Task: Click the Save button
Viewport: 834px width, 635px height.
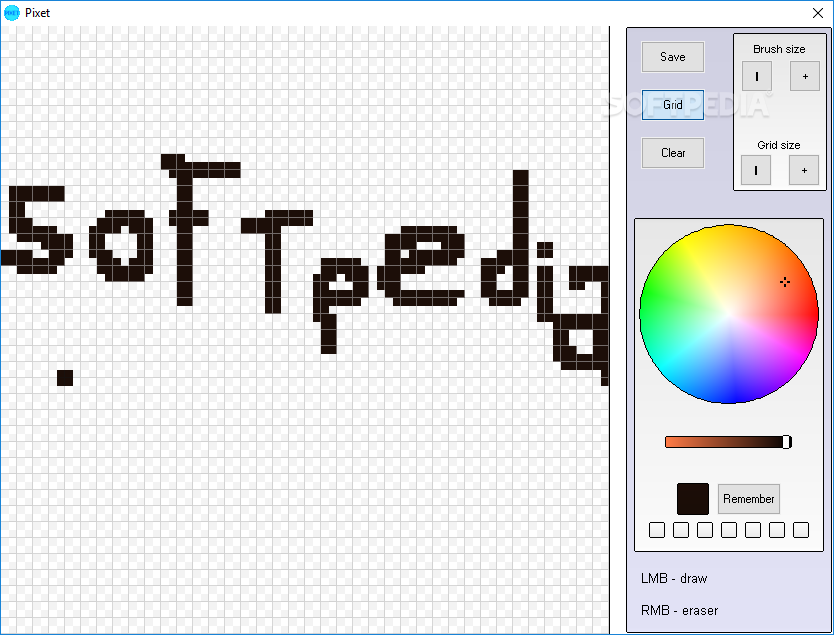Action: tap(673, 57)
